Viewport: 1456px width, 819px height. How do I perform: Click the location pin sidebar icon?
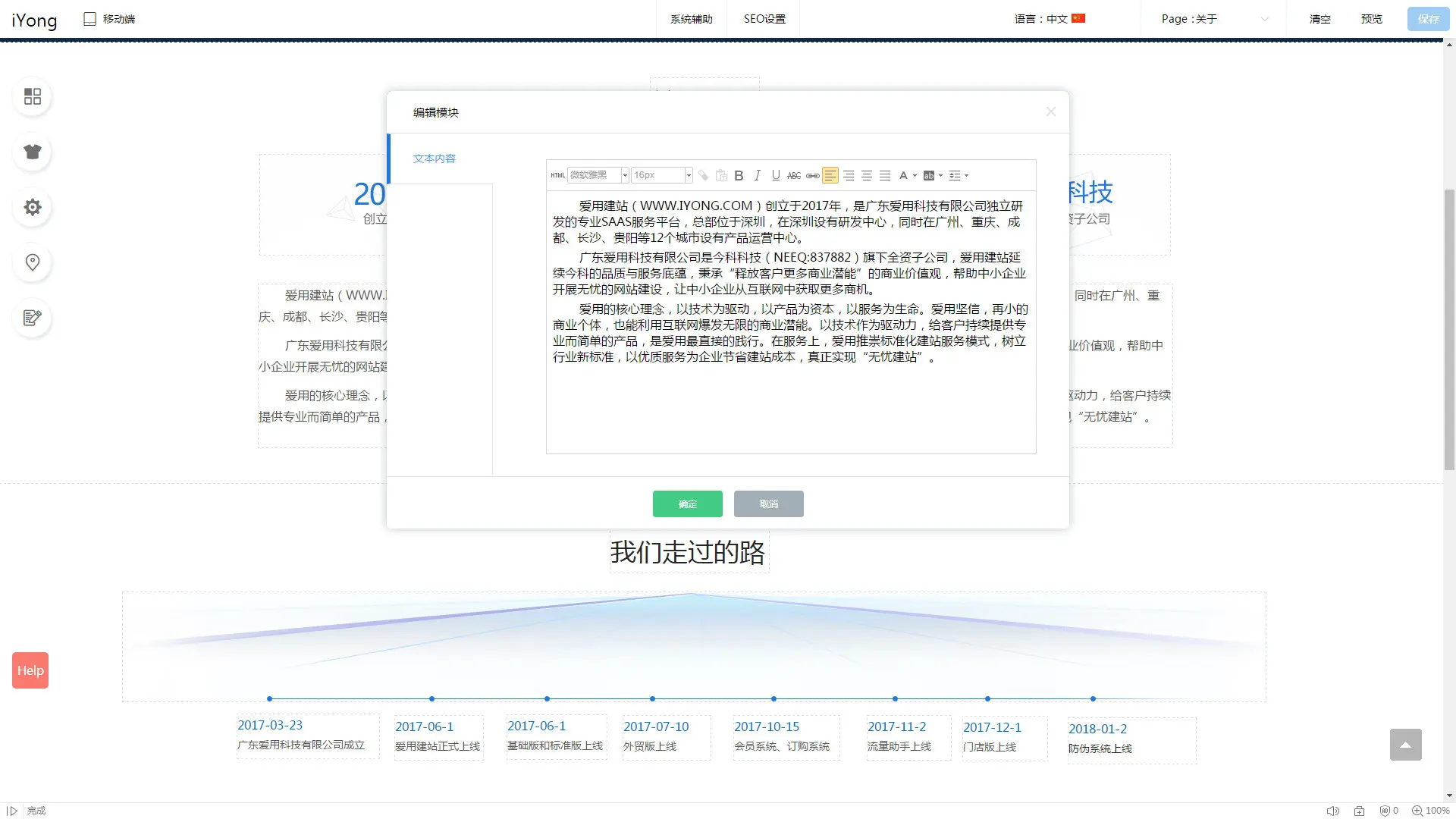[x=33, y=262]
